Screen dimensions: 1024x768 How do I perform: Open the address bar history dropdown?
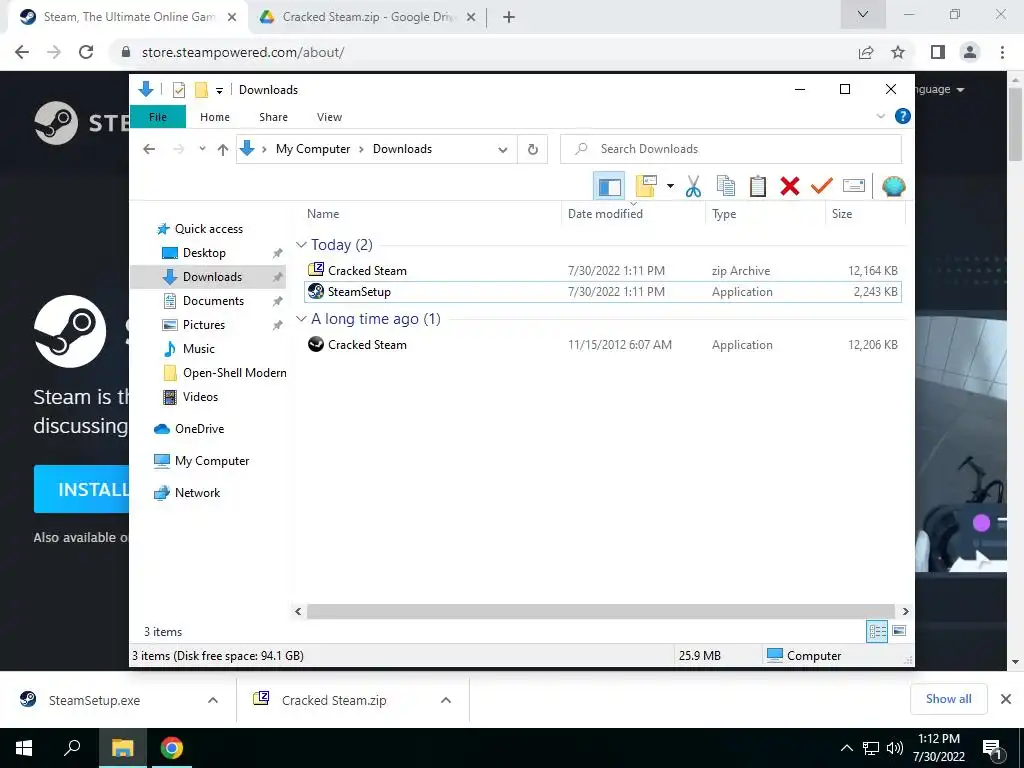pyautogui.click(x=502, y=150)
